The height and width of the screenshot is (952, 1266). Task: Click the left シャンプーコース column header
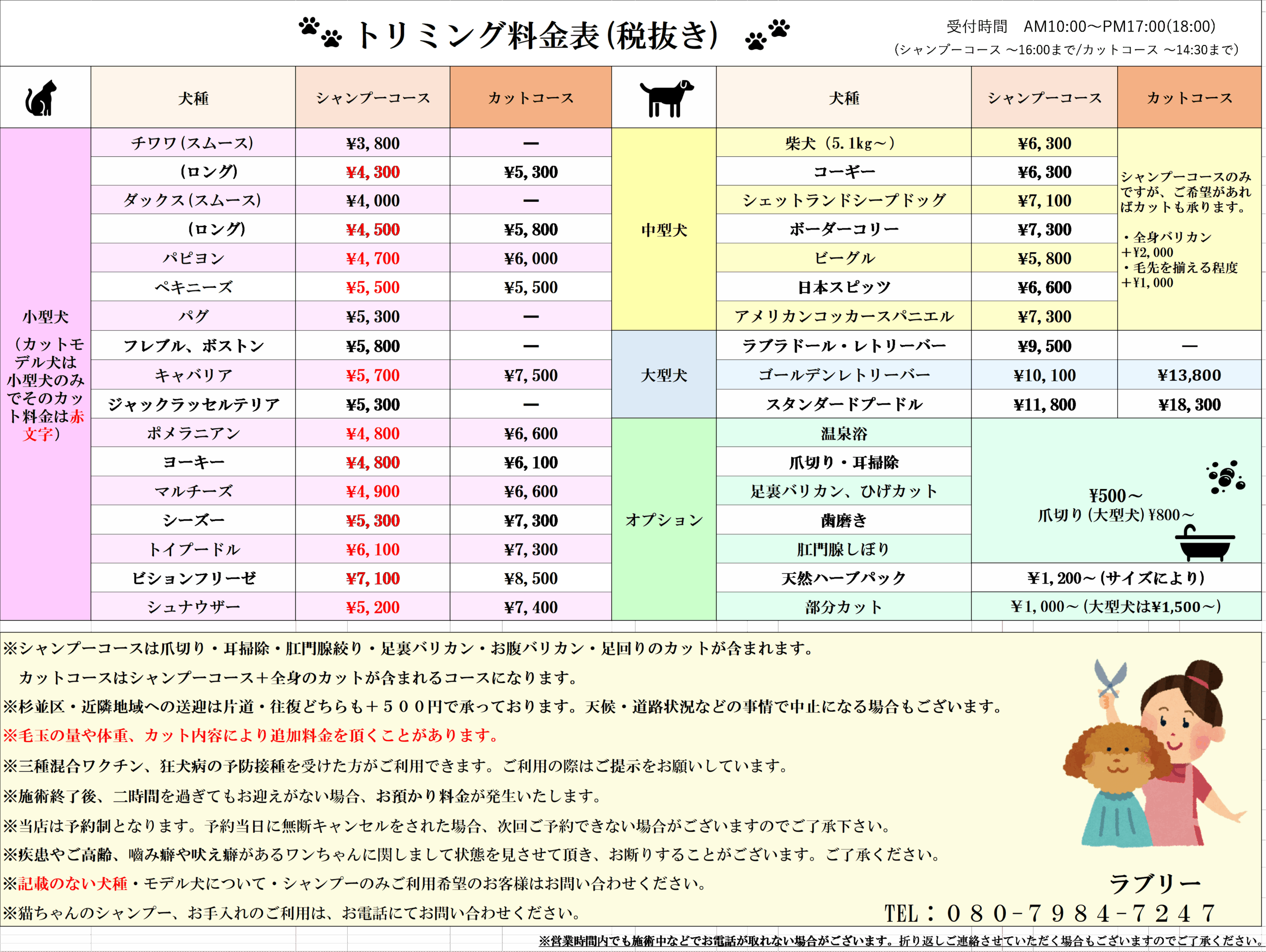coord(372,97)
